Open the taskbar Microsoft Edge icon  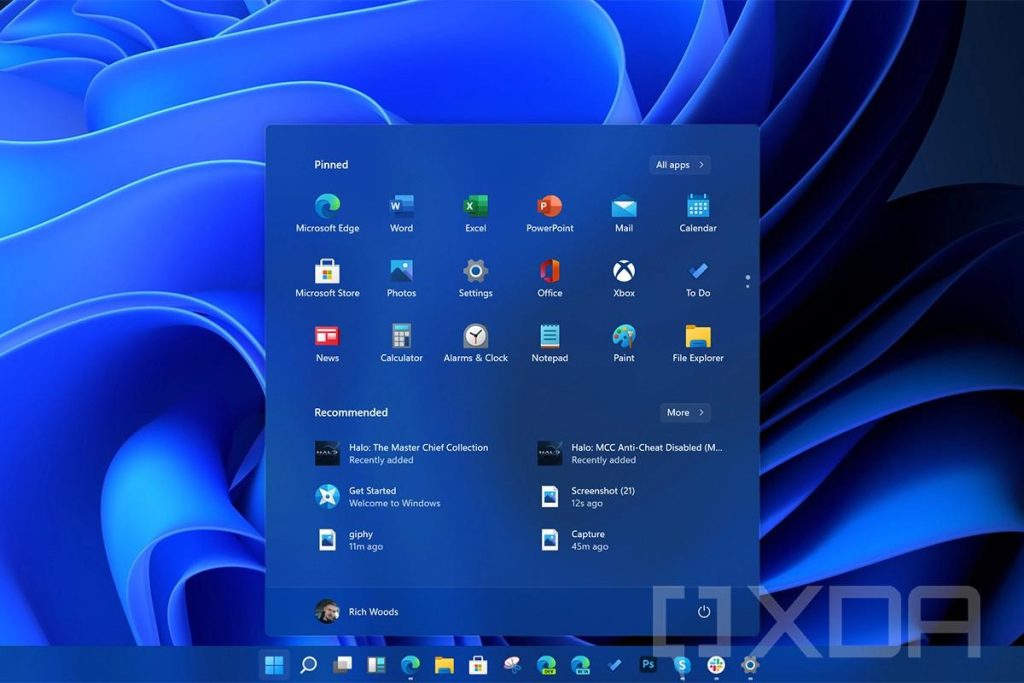point(410,665)
